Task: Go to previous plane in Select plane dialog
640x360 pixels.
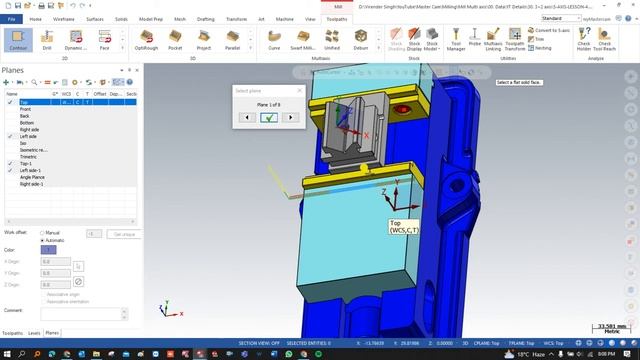Action: point(247,118)
